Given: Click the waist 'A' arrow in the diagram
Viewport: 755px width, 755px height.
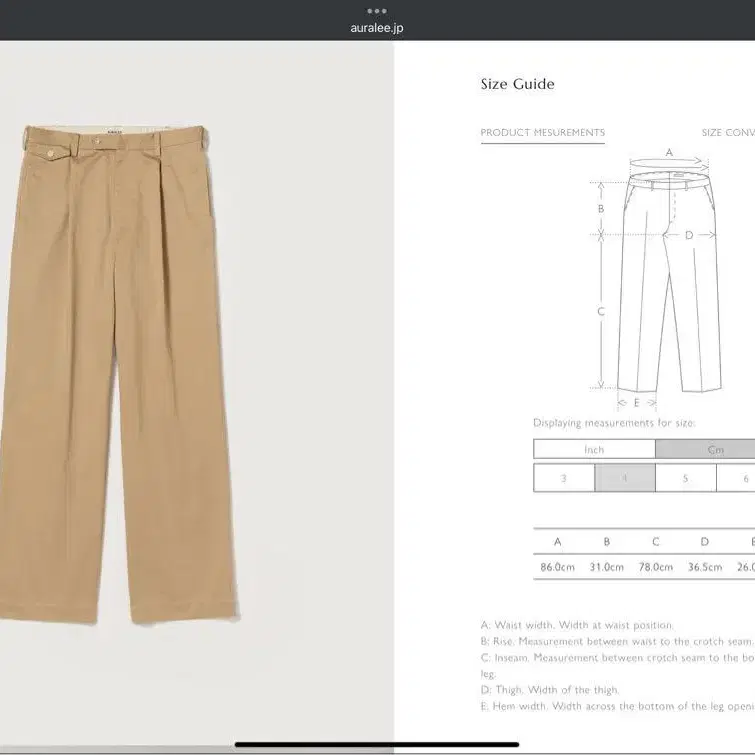Looking at the screenshot, I should pos(669,154).
